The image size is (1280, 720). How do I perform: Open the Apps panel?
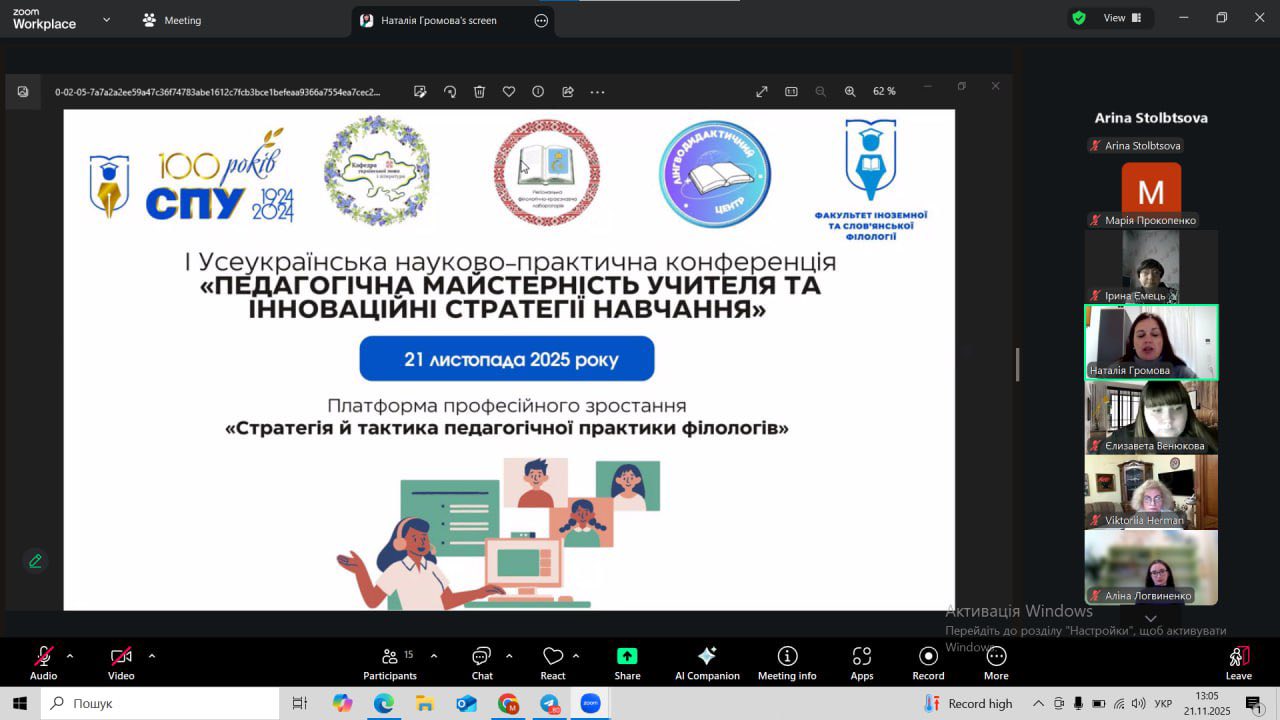point(862,662)
